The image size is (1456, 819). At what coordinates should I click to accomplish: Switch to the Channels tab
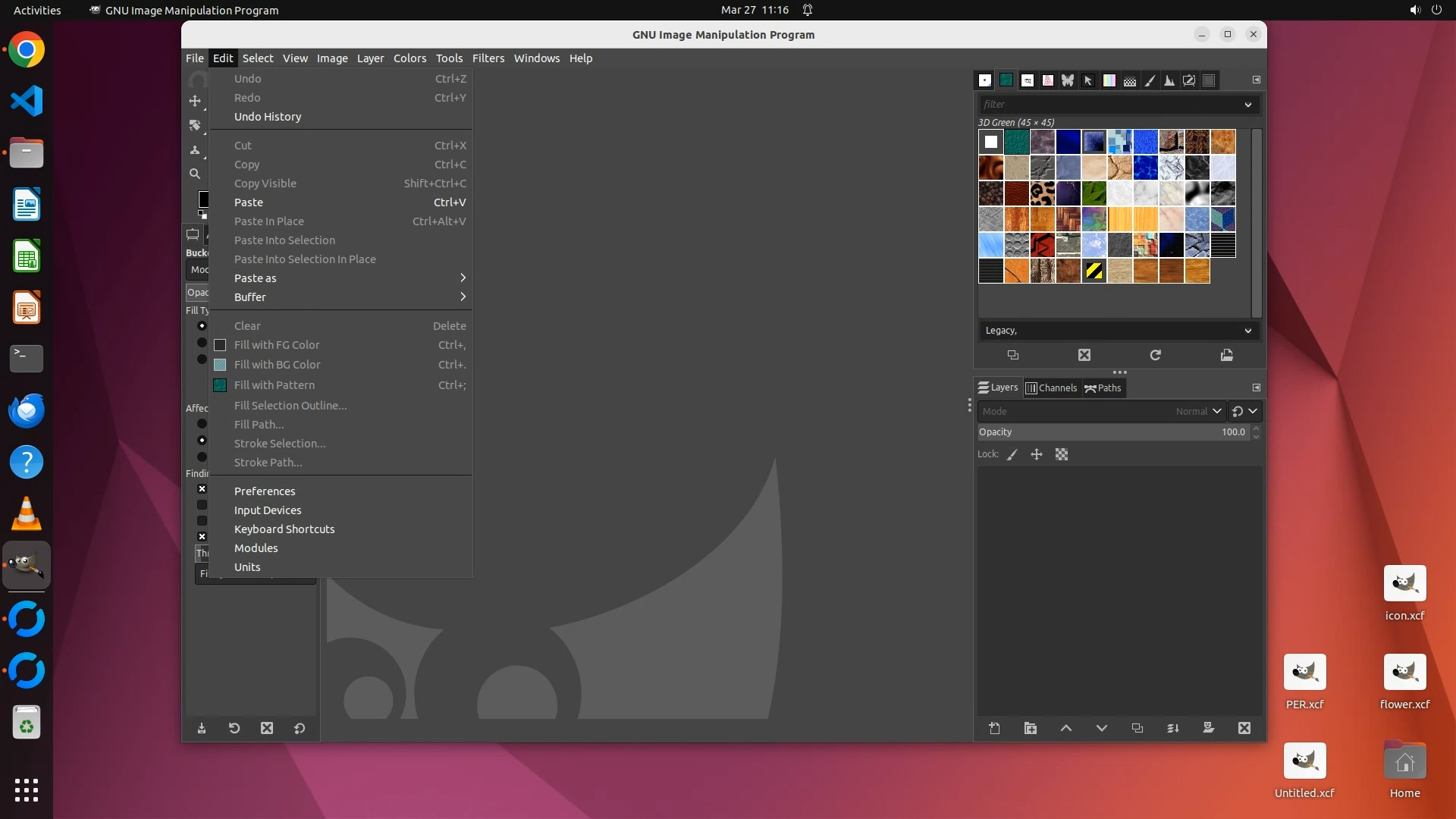1051,388
